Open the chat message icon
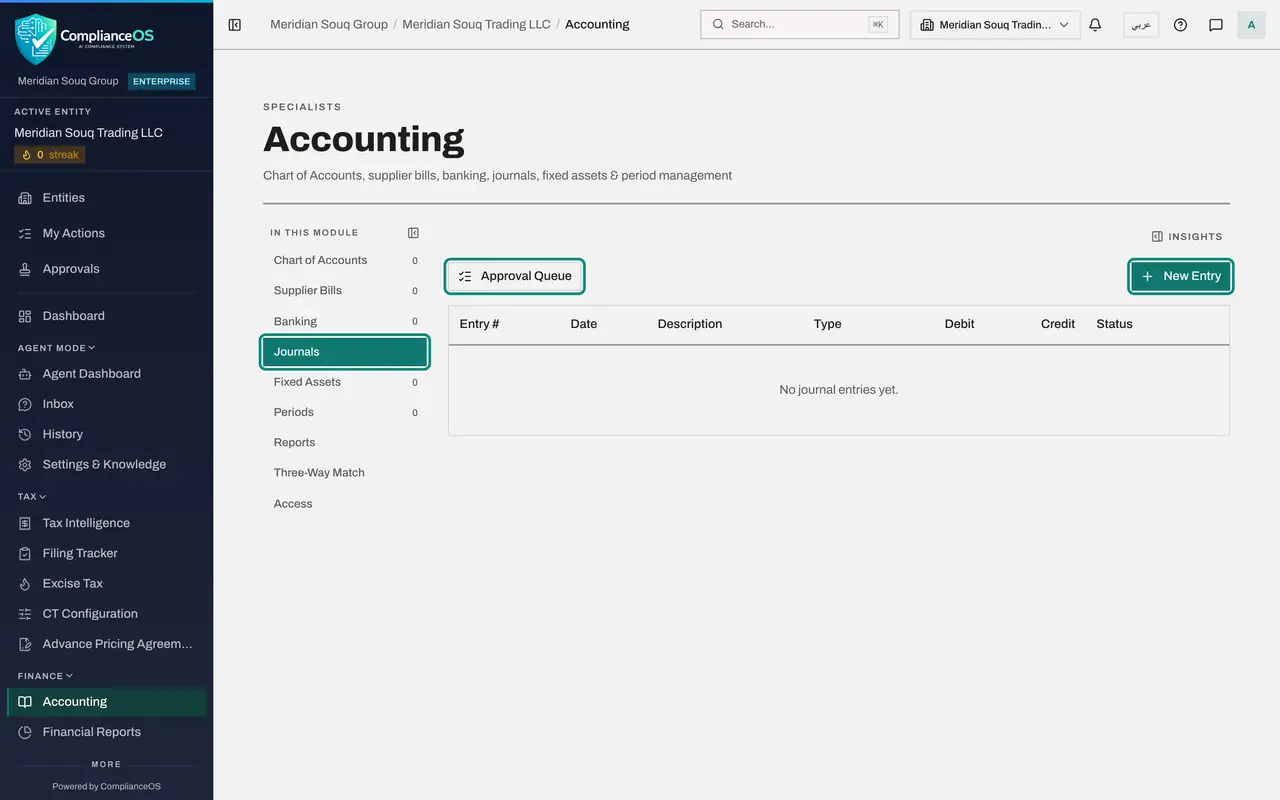The image size is (1280, 800). pyautogui.click(x=1216, y=25)
